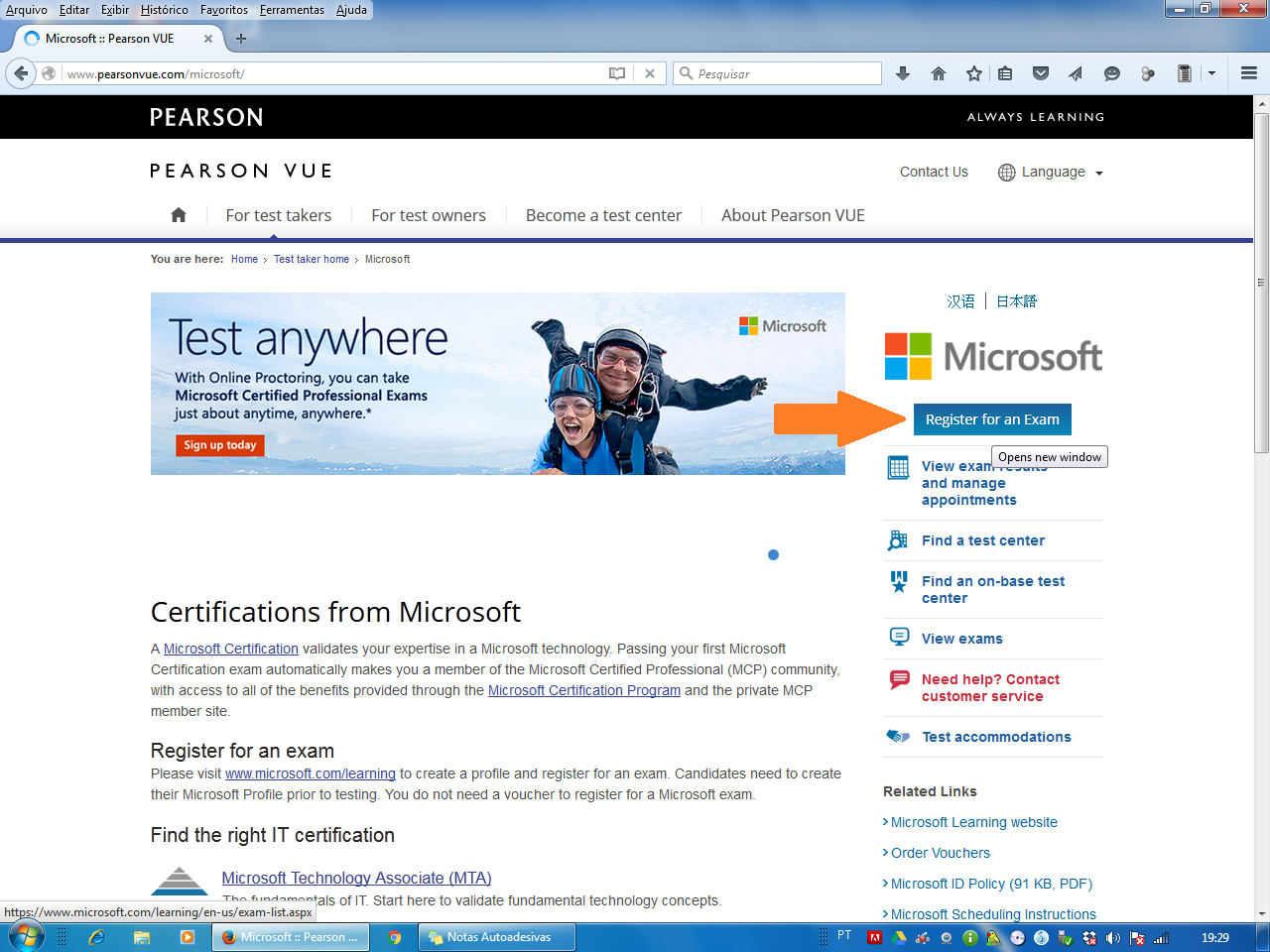Click the globe icon beside Language
The width and height of the screenshot is (1270, 952).
click(1006, 172)
